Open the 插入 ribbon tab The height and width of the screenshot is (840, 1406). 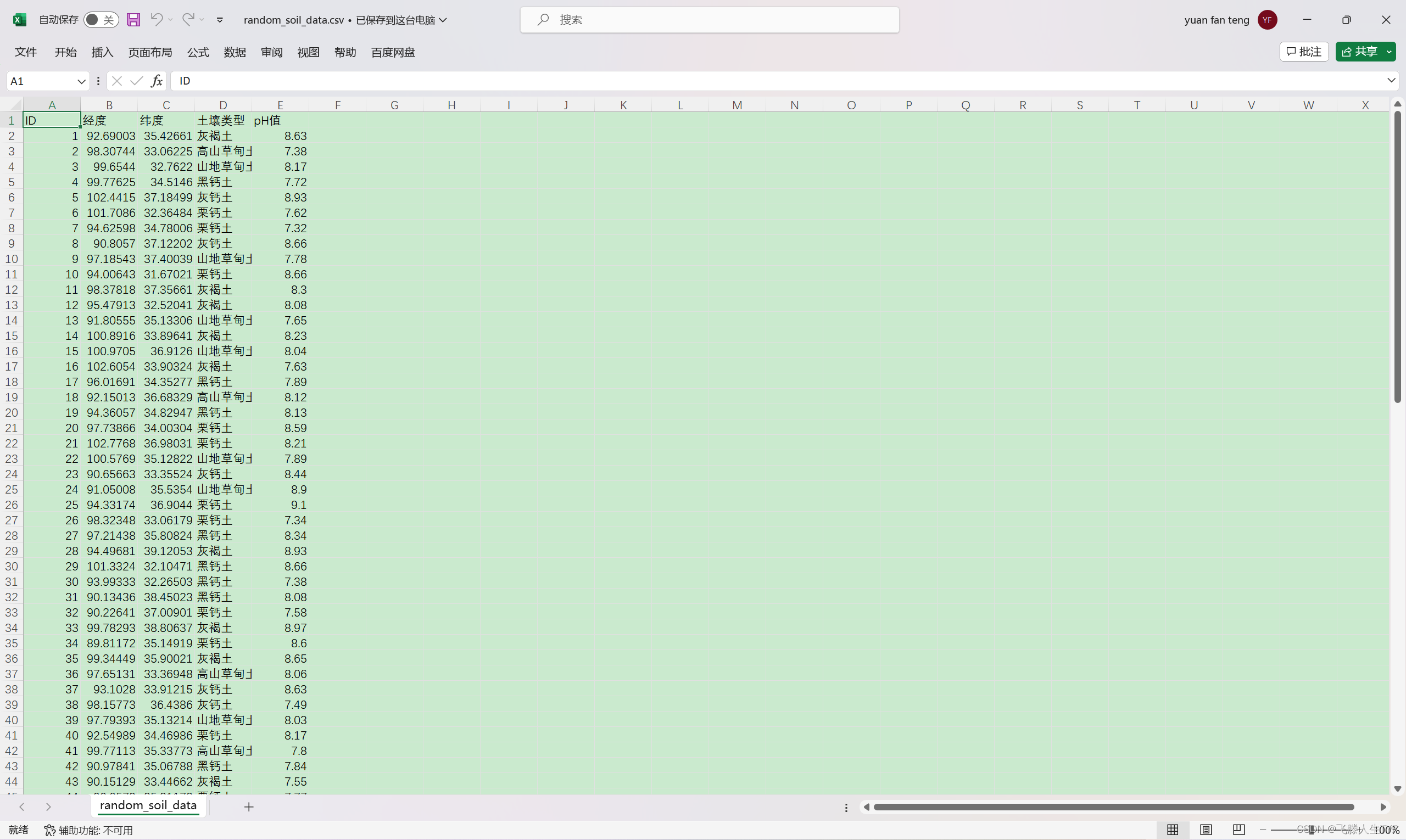[102, 52]
